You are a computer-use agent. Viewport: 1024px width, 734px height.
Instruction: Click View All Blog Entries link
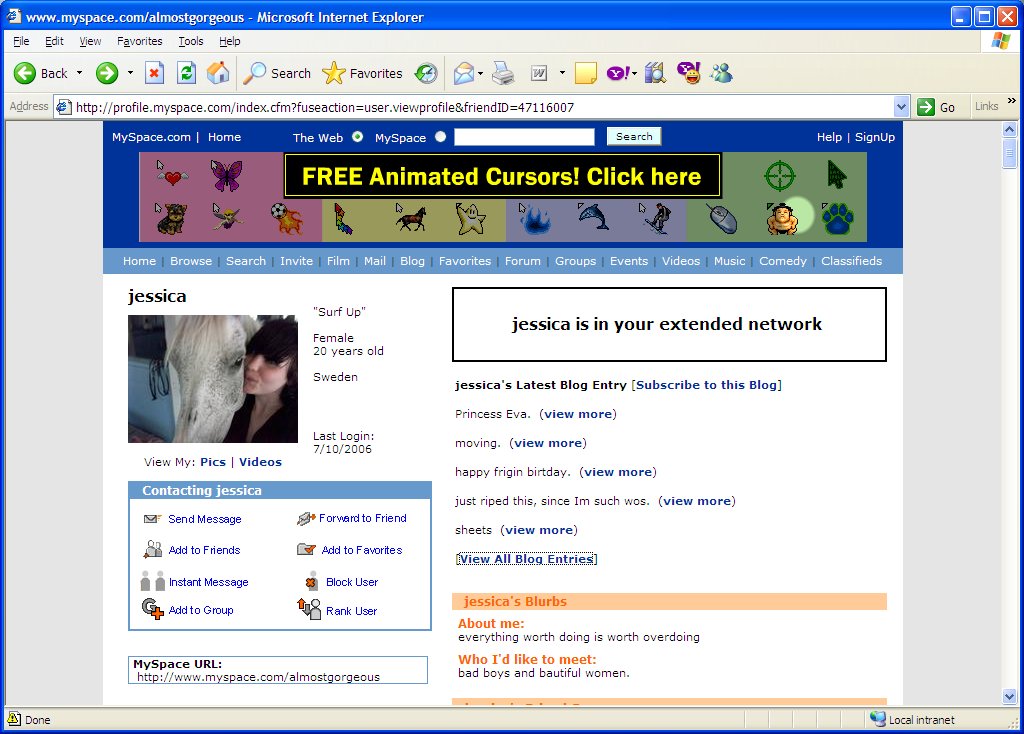click(526, 559)
